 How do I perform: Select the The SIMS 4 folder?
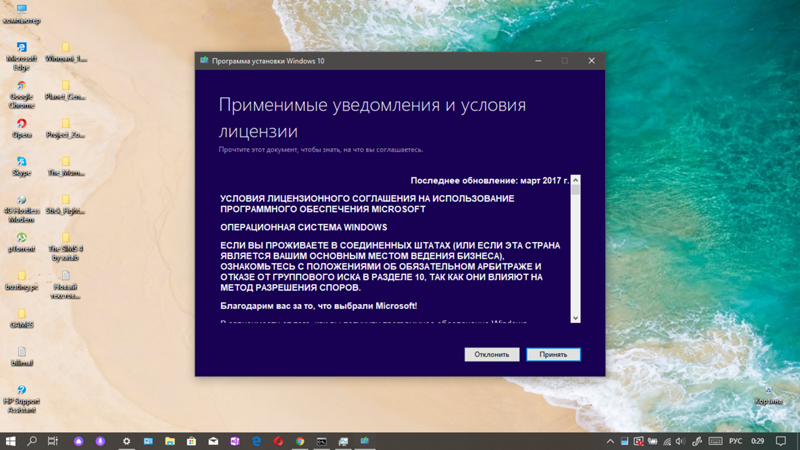pos(66,246)
